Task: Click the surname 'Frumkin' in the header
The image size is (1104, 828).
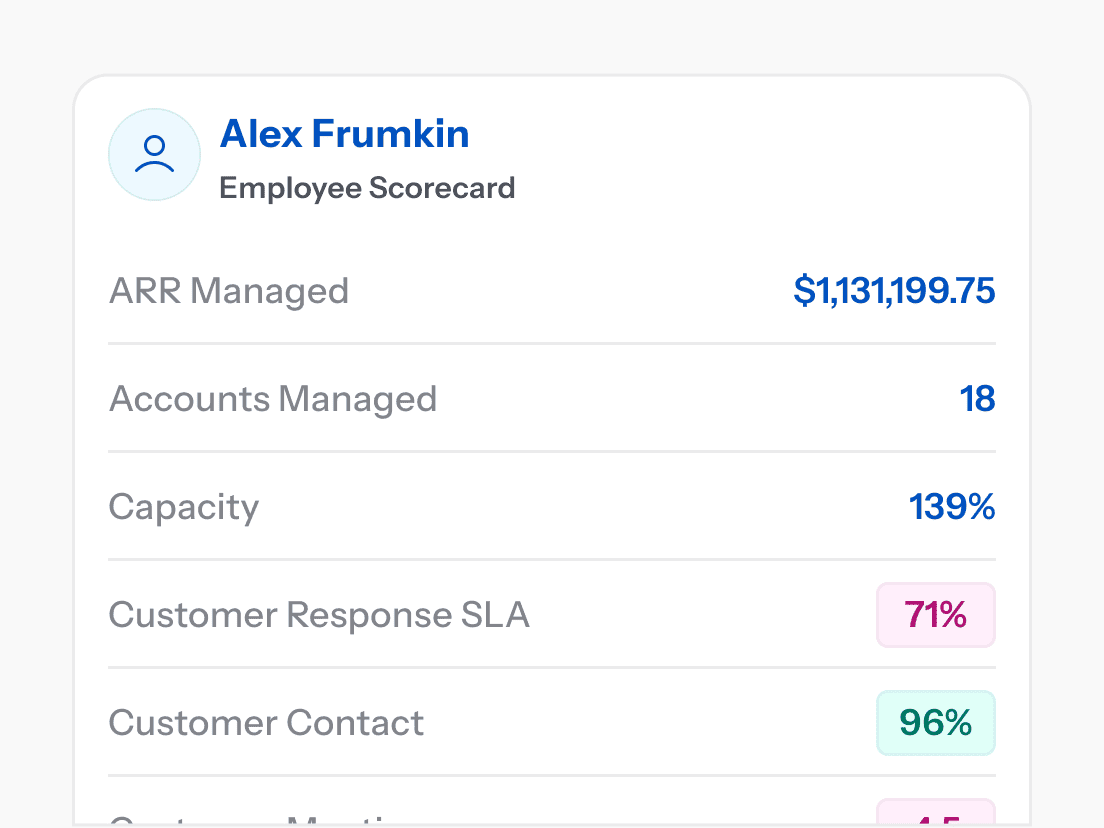Action: click(391, 134)
